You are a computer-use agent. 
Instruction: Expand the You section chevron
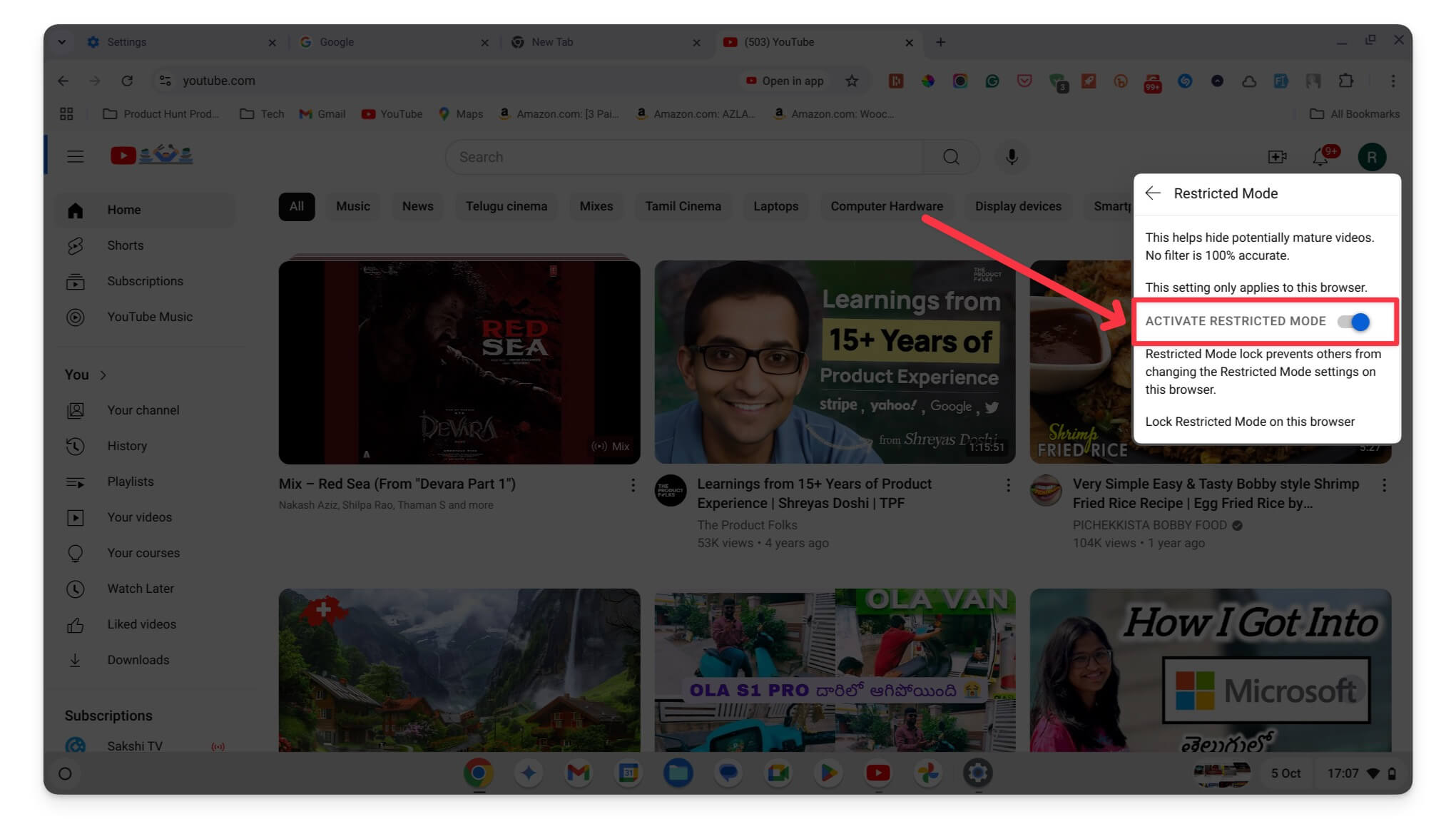pyautogui.click(x=103, y=375)
